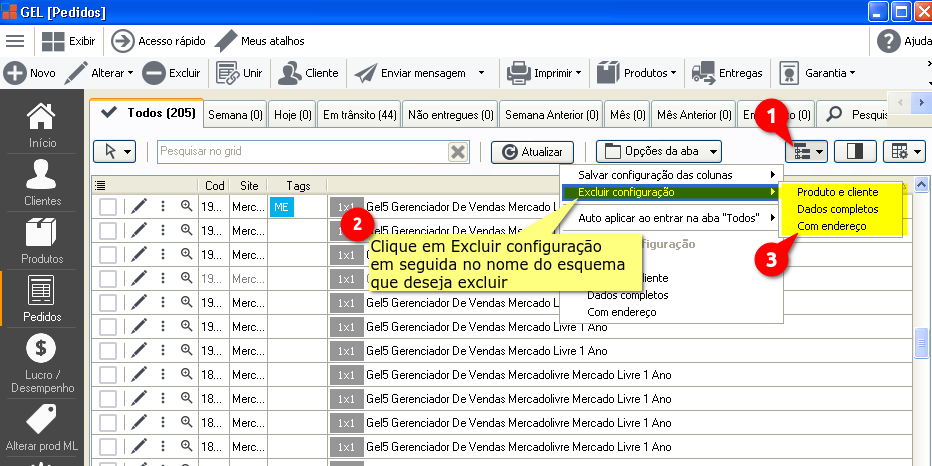Open Auto aplicar ao entrar na aba "Todos"

pyautogui.click(x=672, y=218)
